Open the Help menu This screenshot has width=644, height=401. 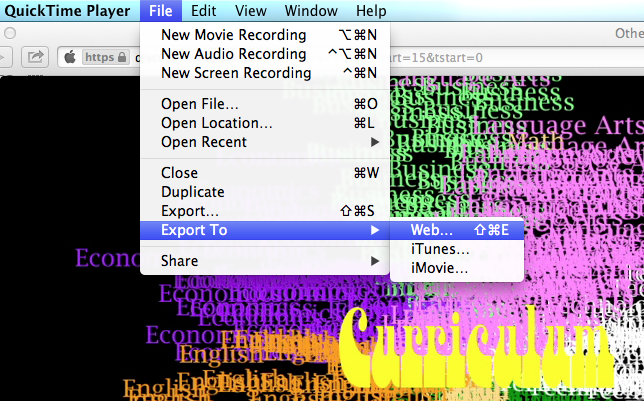(x=371, y=11)
